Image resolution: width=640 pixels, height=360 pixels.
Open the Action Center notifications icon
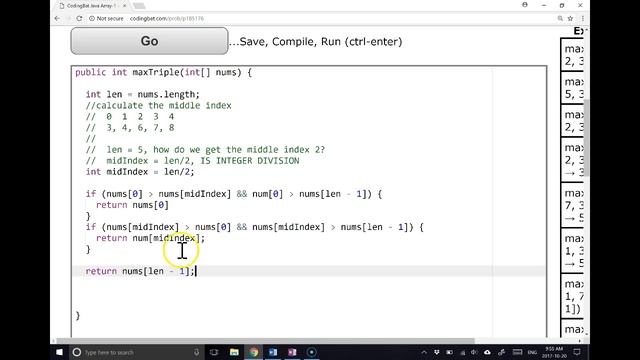click(577, 352)
